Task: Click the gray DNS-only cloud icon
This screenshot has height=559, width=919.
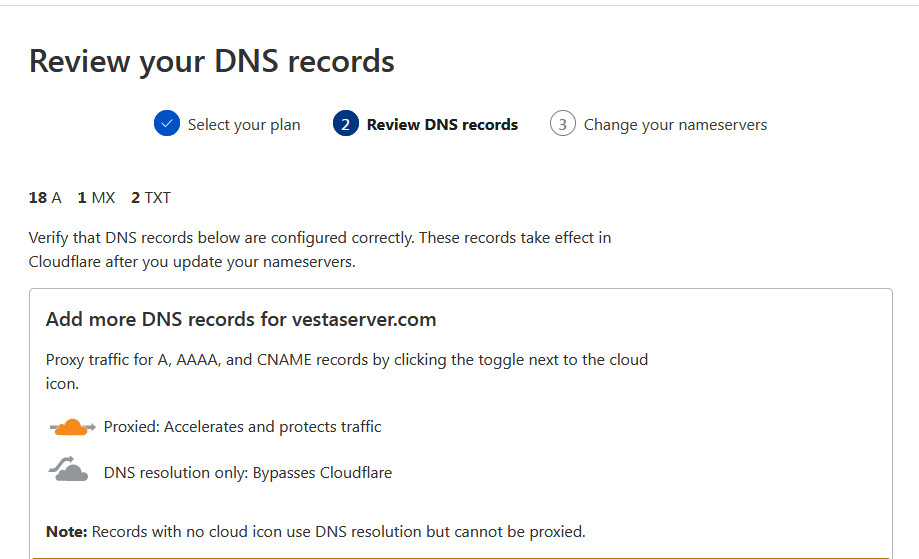Action: (70, 470)
